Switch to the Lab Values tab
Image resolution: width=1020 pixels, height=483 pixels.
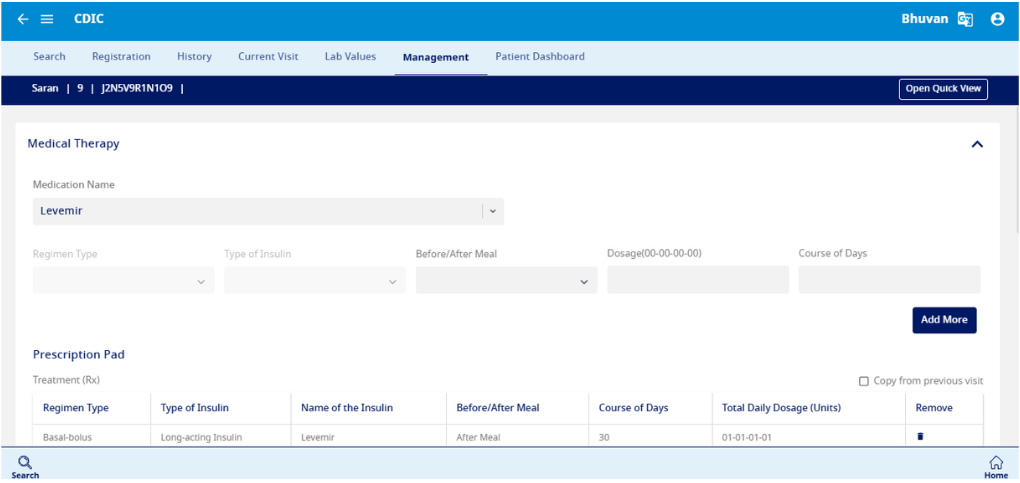point(350,57)
